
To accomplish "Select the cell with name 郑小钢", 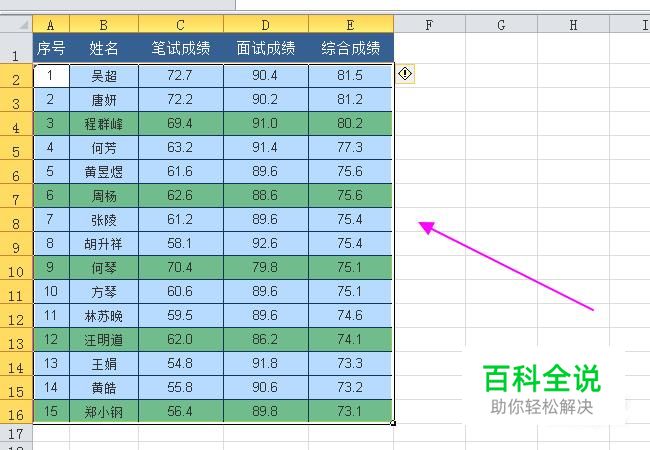I will (x=104, y=412).
